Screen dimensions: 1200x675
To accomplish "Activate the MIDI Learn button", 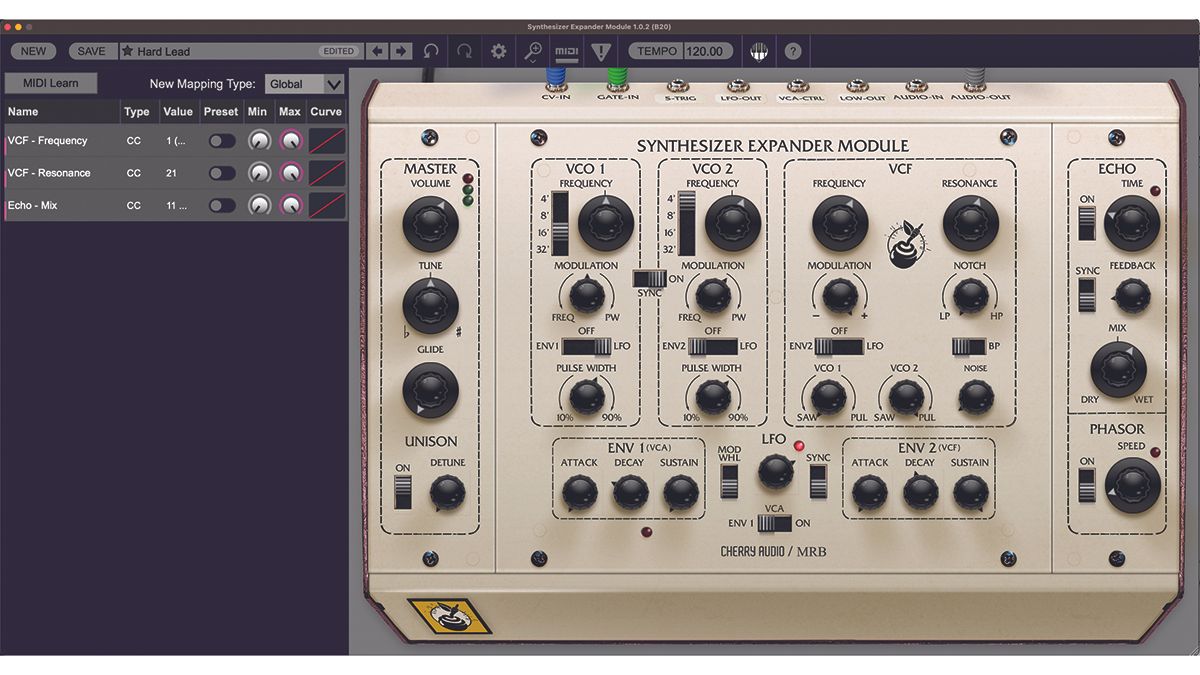I will click(x=50, y=83).
